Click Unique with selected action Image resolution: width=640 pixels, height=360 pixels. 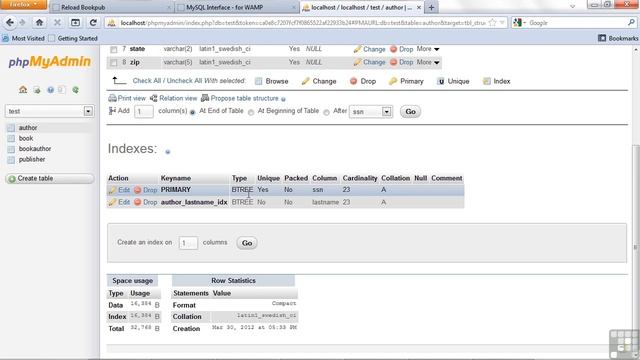453,81
